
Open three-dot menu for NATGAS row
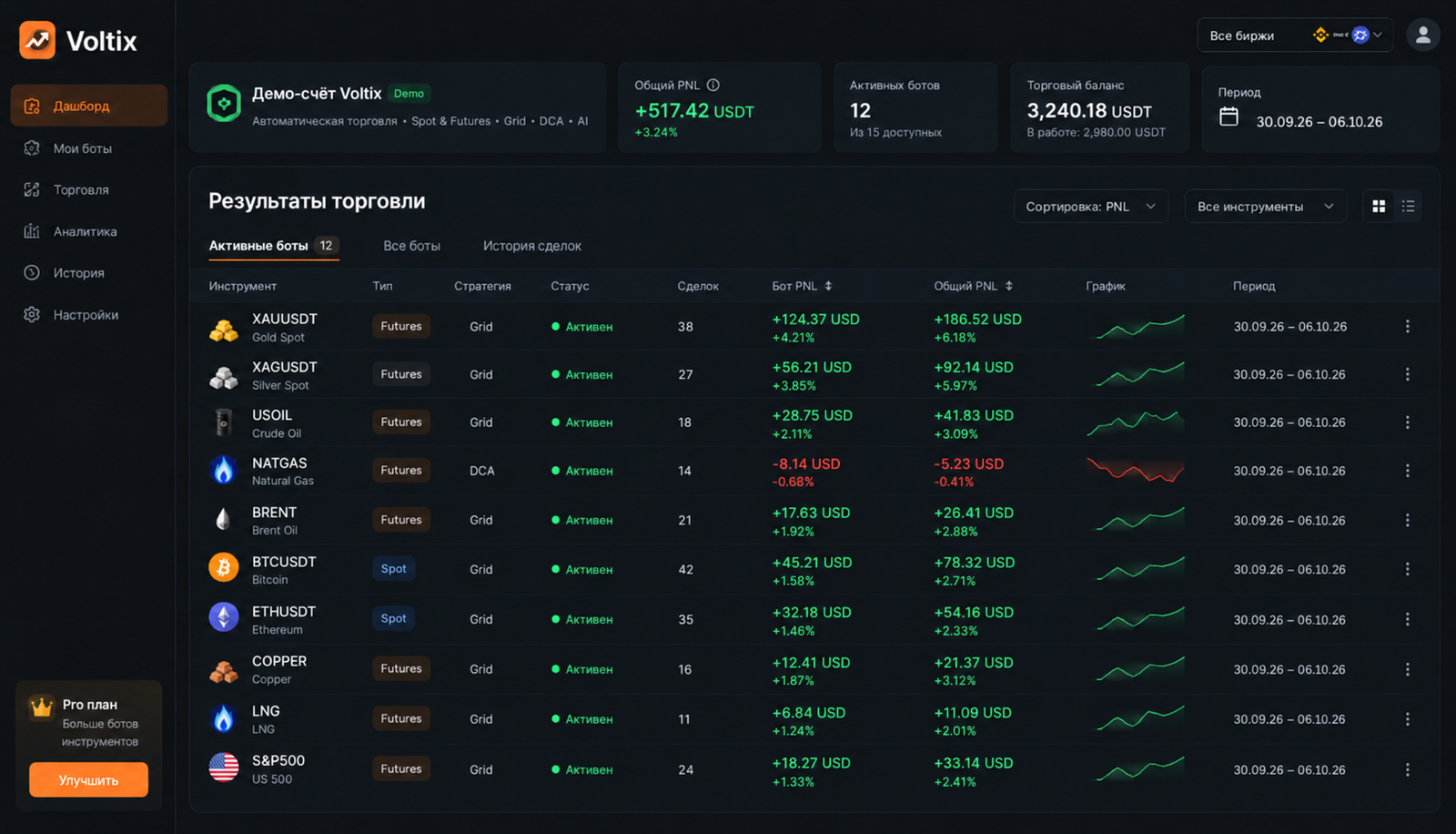coord(1407,471)
